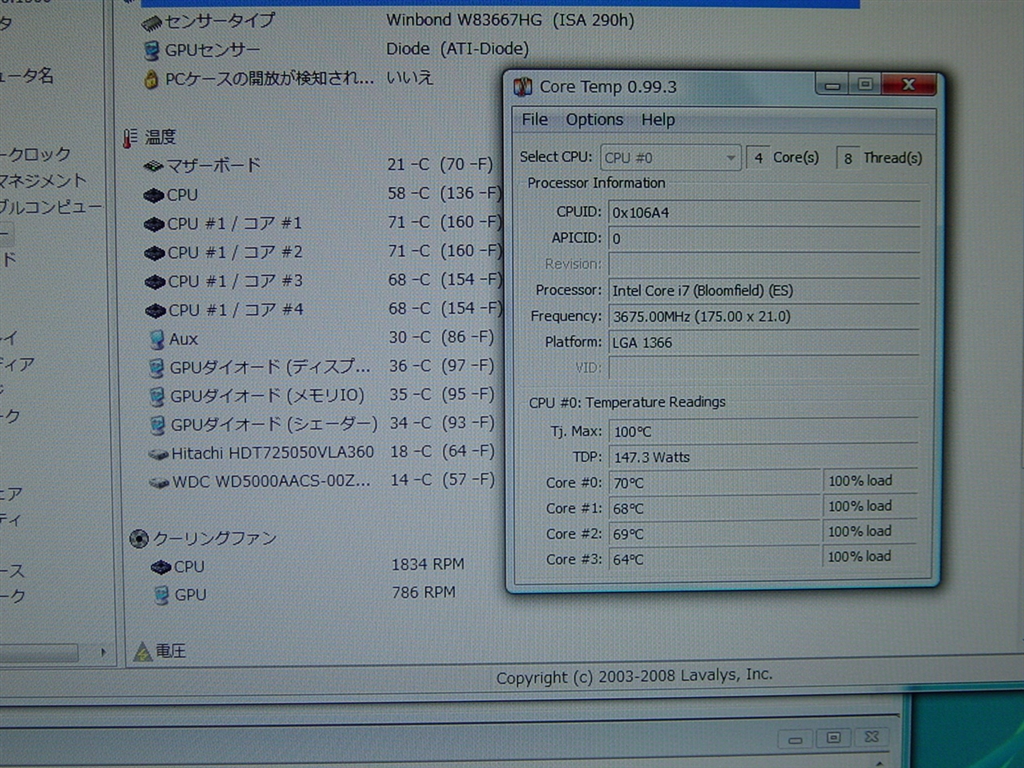Click the Hitachi hard drive icon

point(158,454)
